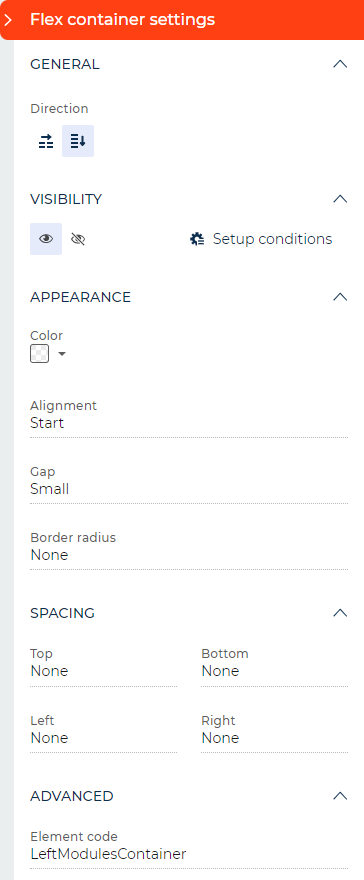
Task: Collapse the settings panel using header arrow
Action: click(x=8, y=20)
